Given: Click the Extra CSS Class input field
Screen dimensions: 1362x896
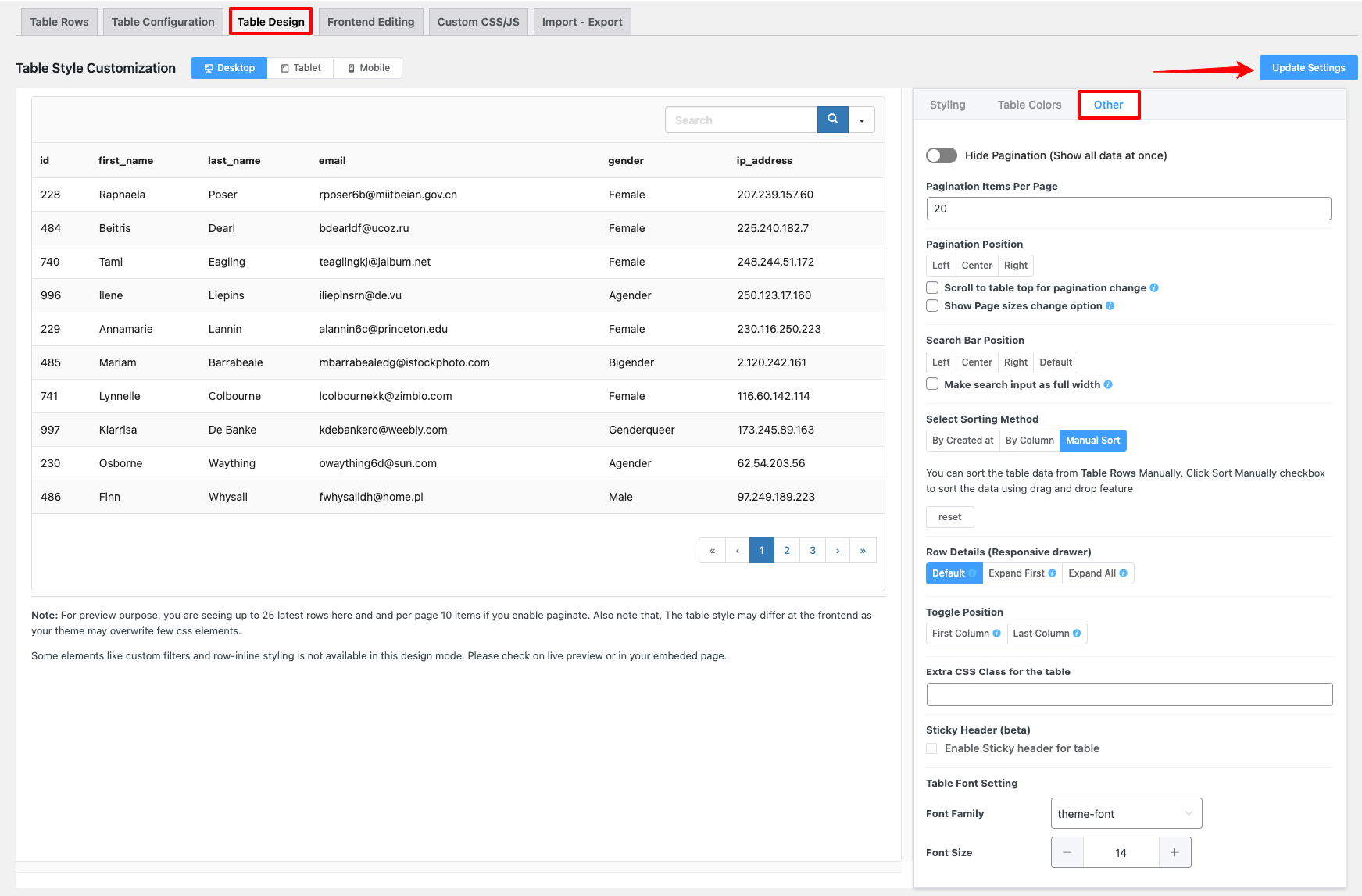Looking at the screenshot, I should 1128,694.
